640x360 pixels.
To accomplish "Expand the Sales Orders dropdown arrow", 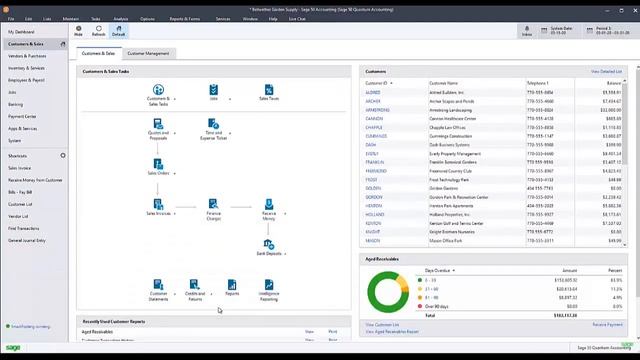I will (175, 173).
